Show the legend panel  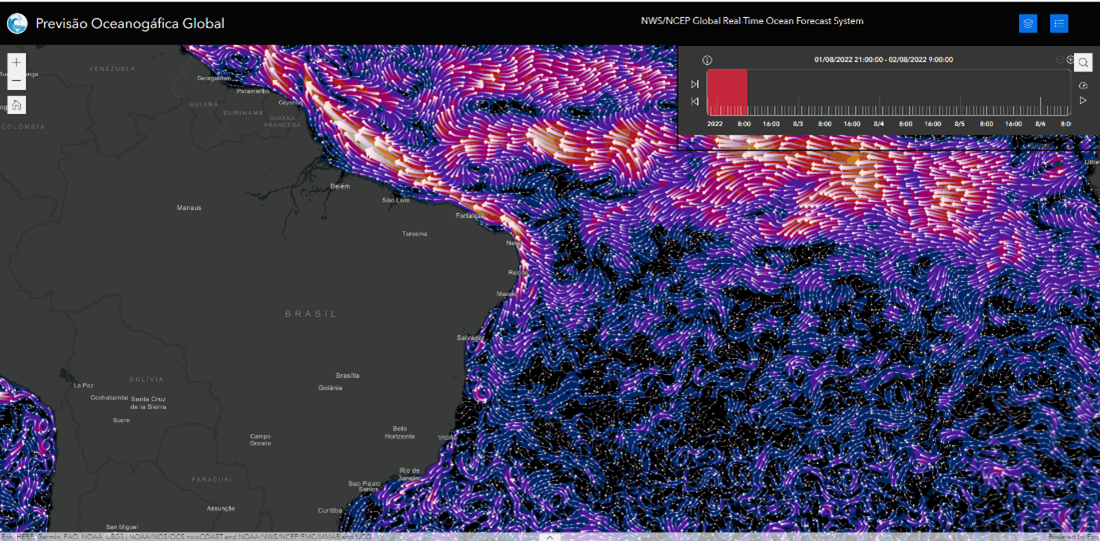pos(1059,23)
